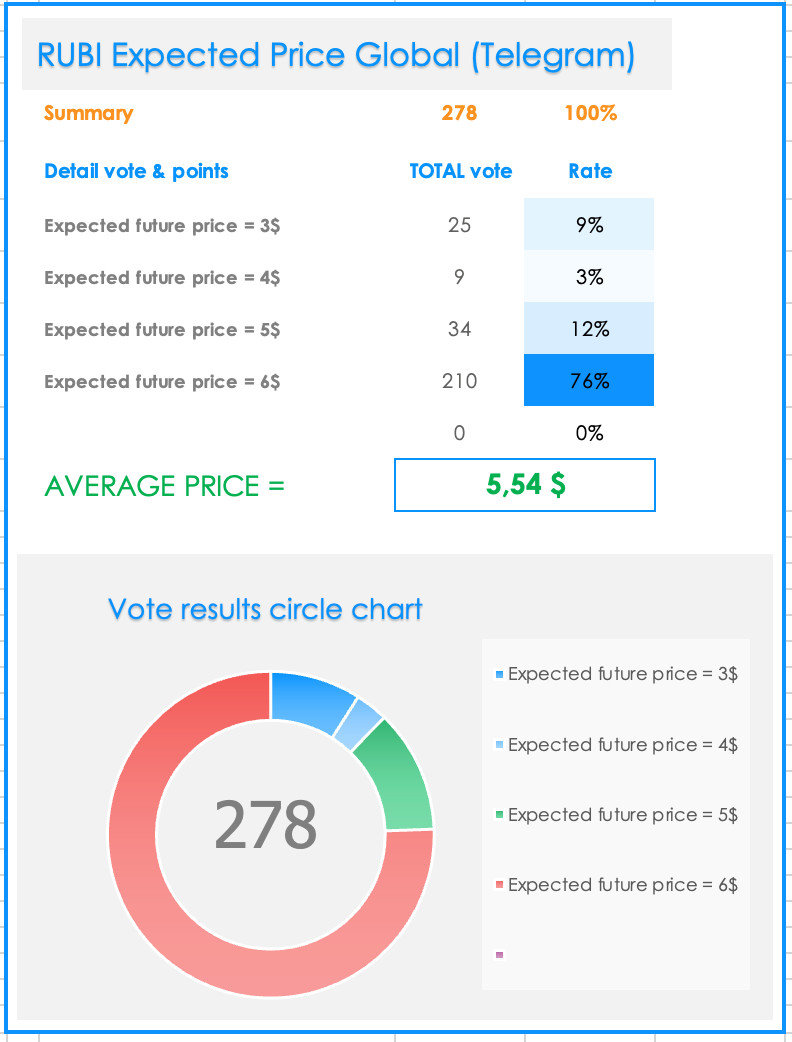The height and width of the screenshot is (1042, 792).
Task: Click the red 6$ legend marker
Action: (499, 885)
